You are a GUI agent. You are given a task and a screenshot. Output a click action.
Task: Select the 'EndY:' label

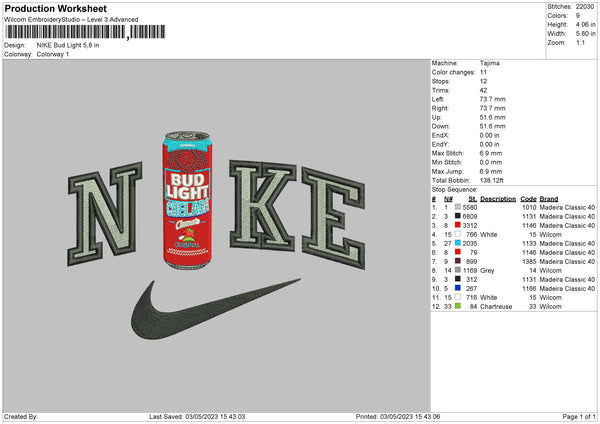440,144
